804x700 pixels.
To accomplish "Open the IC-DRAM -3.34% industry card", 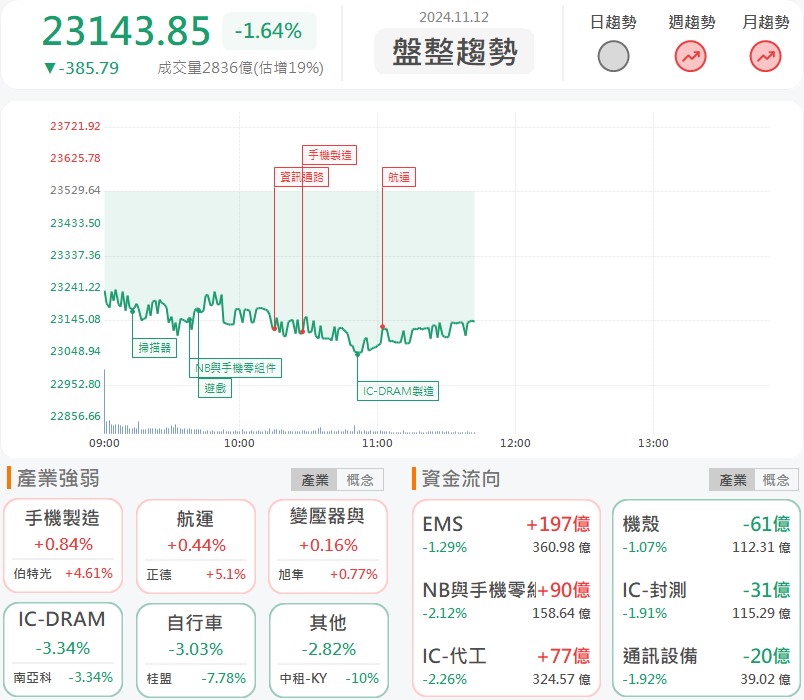I will pyautogui.click(x=63, y=650).
